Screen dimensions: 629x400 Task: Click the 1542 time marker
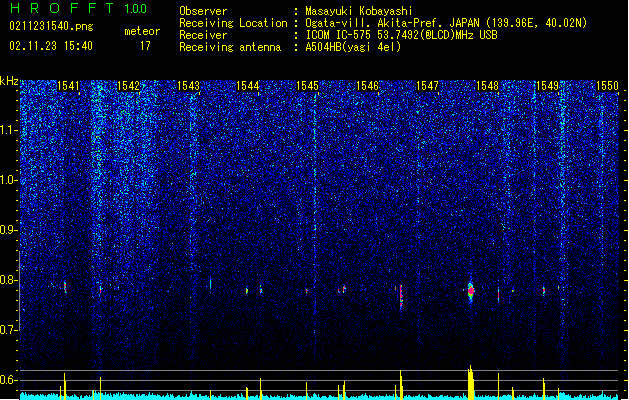coord(128,86)
